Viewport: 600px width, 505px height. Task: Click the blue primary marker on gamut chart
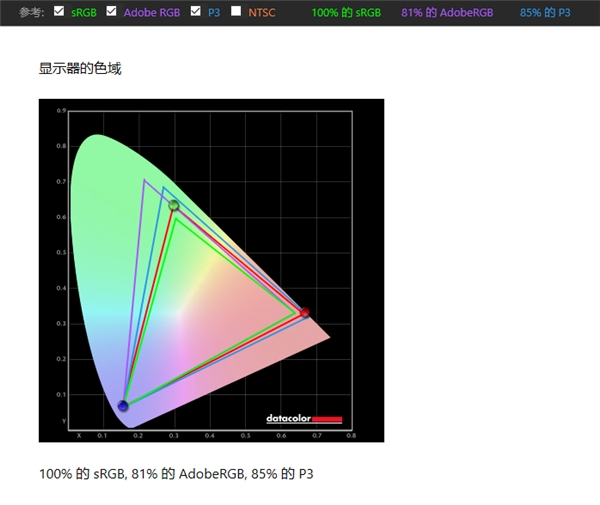[123, 406]
